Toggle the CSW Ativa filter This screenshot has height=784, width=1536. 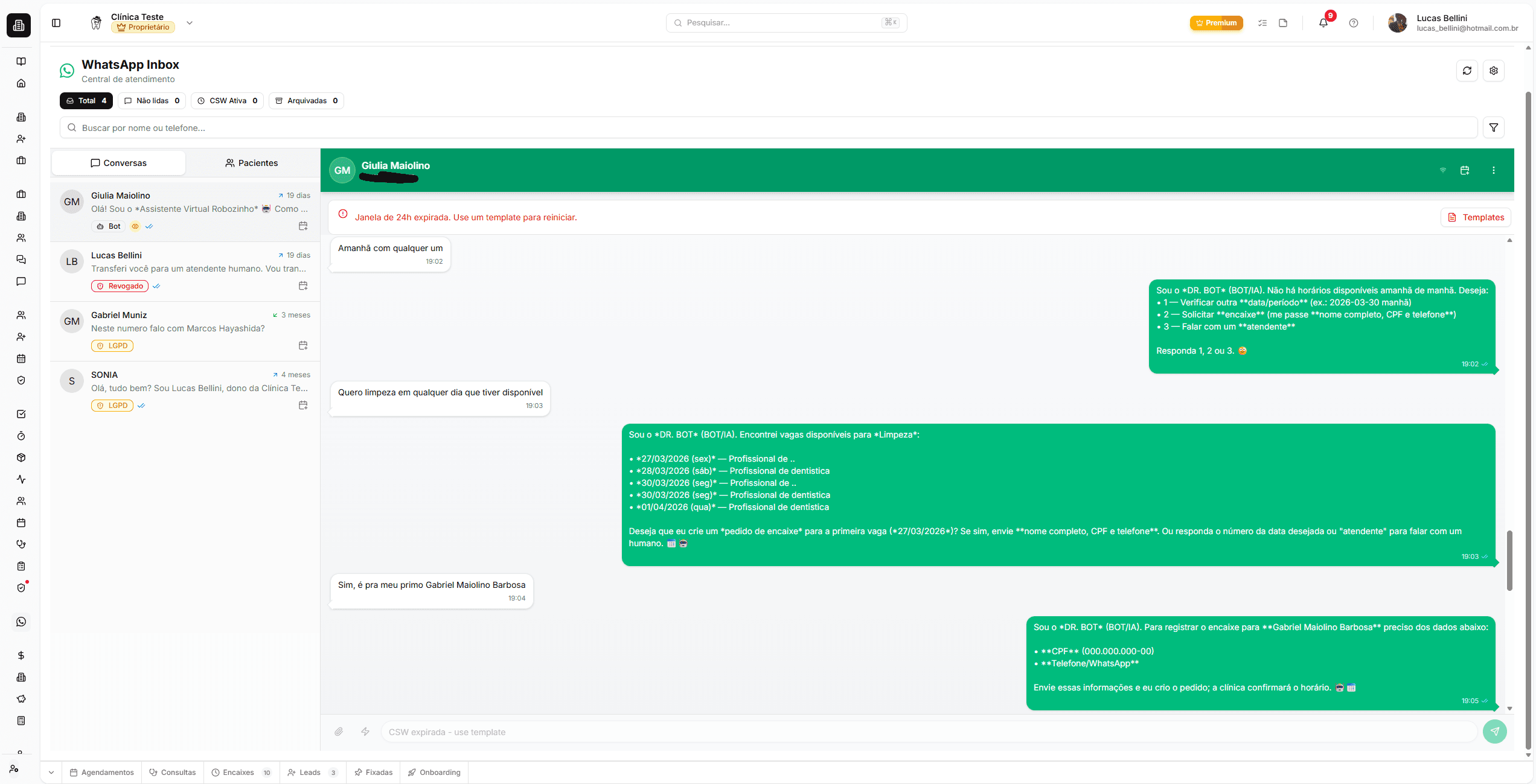point(227,101)
